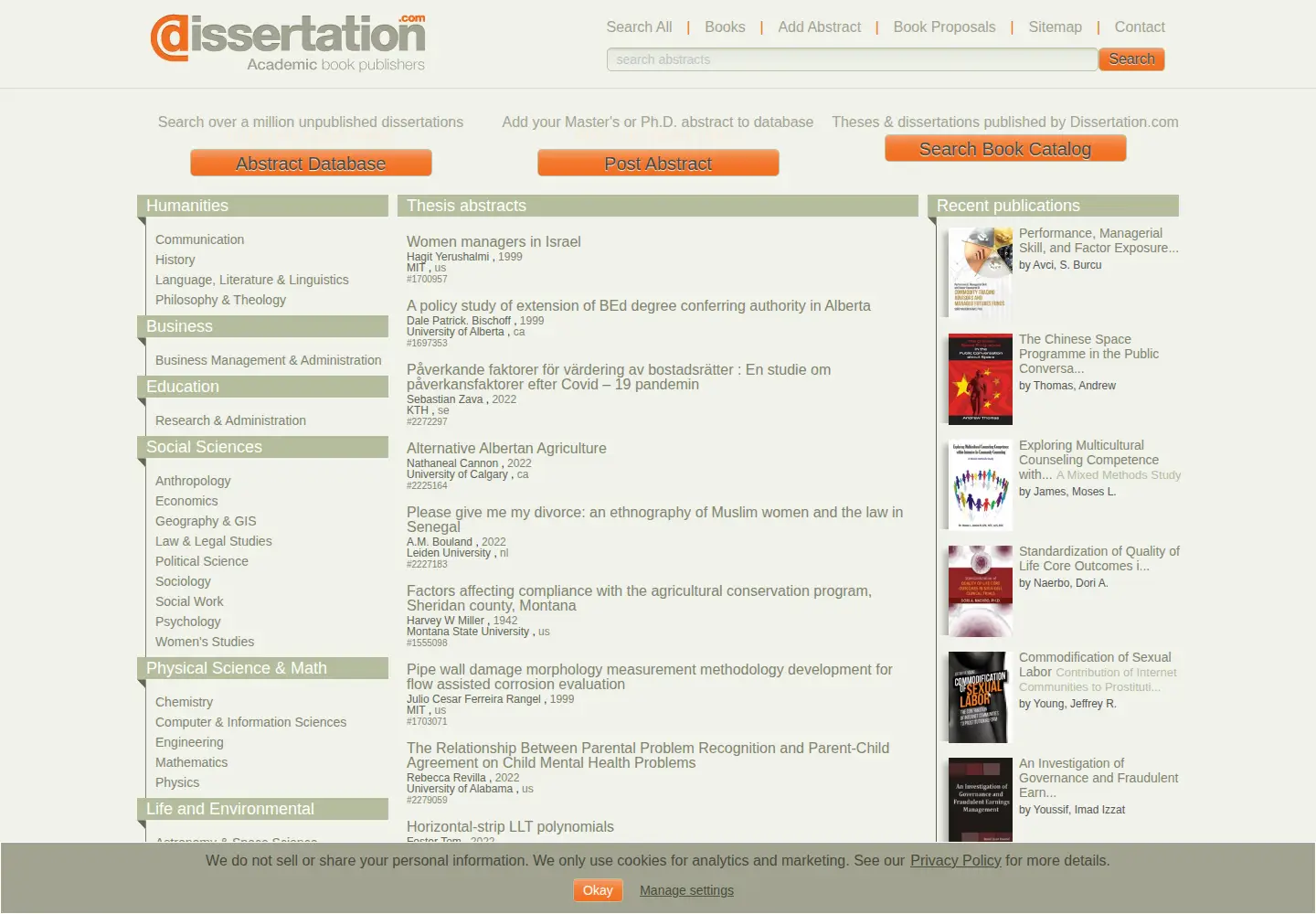Click the Performance, Managerial Skill book cover
1316x914 pixels.
tap(981, 272)
